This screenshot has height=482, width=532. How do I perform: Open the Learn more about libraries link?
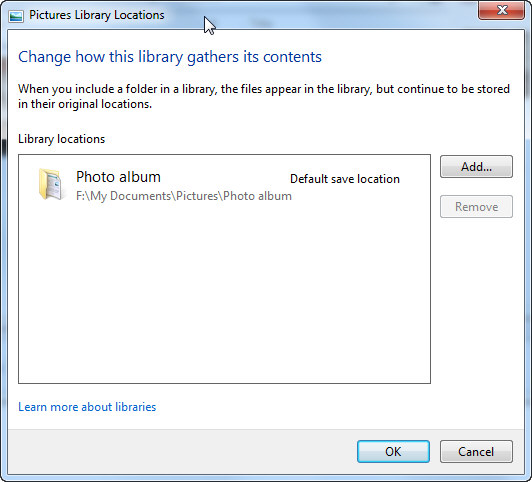tap(87, 407)
